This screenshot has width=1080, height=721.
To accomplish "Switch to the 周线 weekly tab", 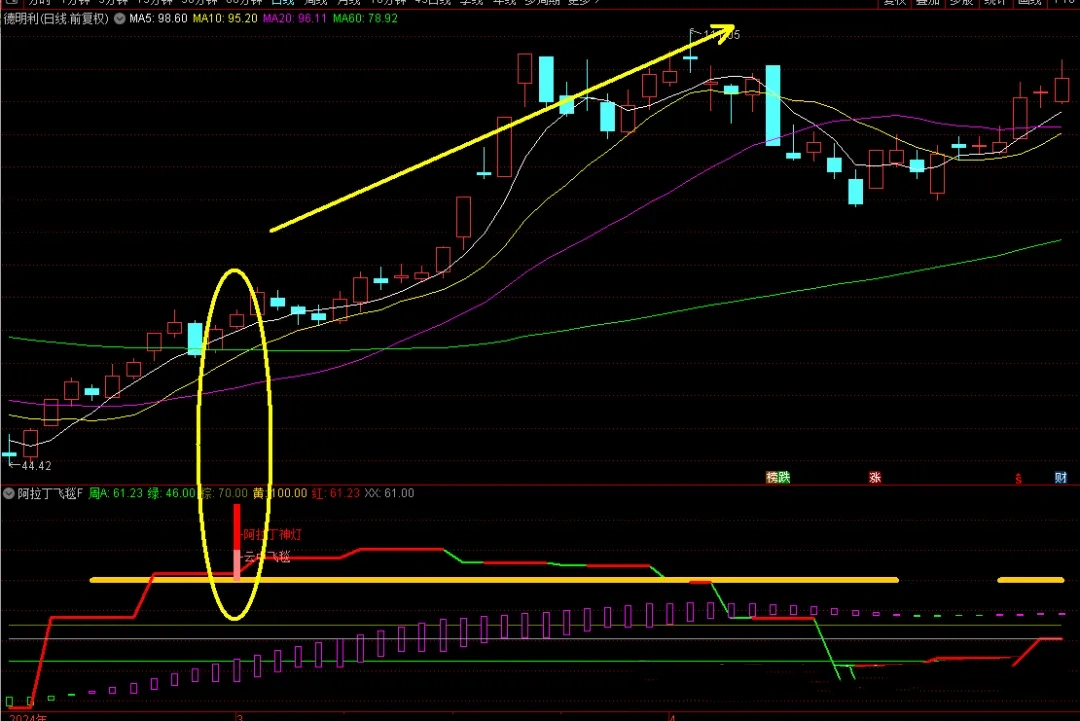I will (316, 3).
